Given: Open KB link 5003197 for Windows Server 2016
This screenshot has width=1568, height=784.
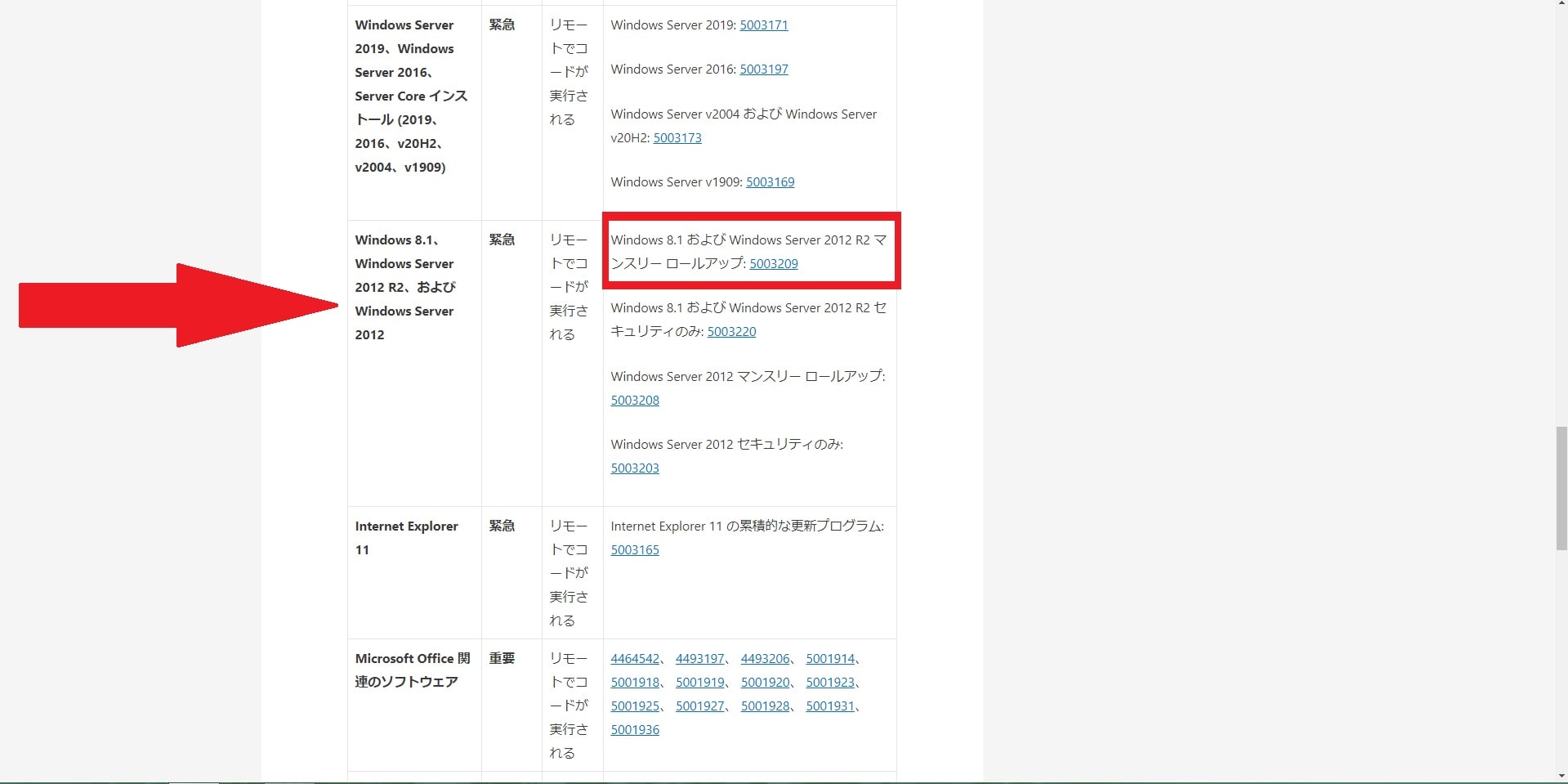Looking at the screenshot, I should click(763, 69).
